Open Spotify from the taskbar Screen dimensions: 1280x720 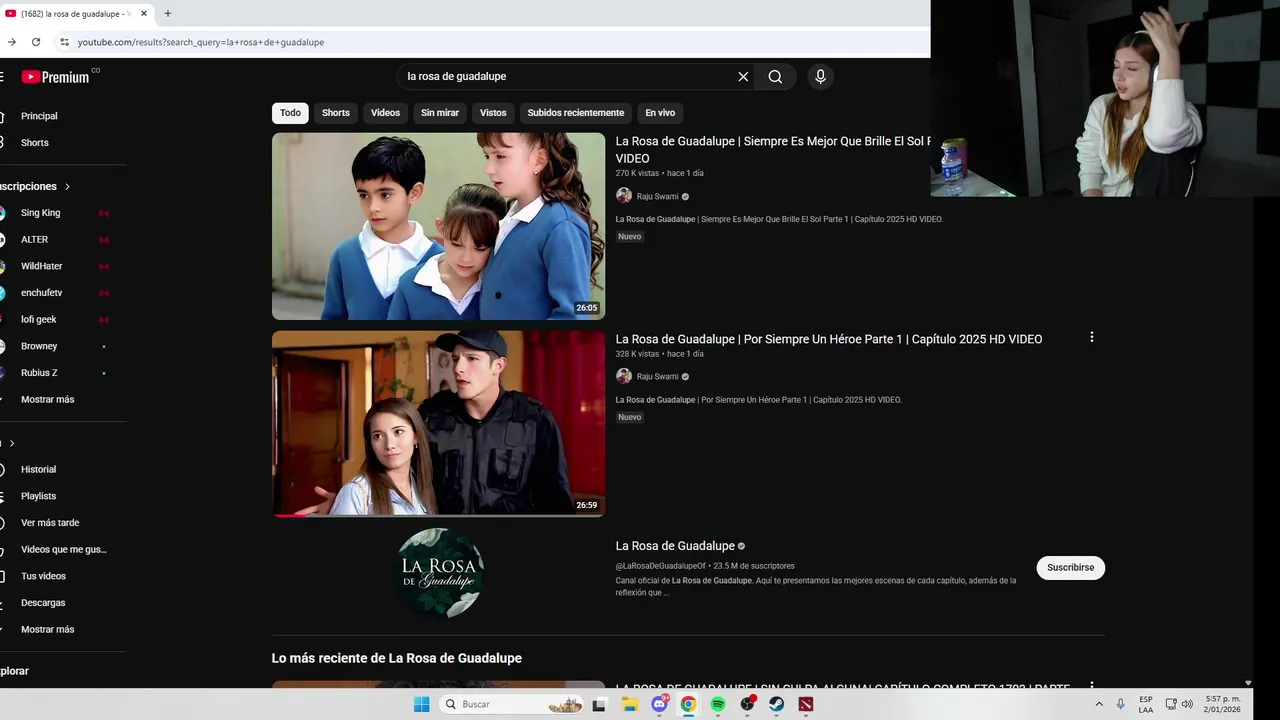718,704
